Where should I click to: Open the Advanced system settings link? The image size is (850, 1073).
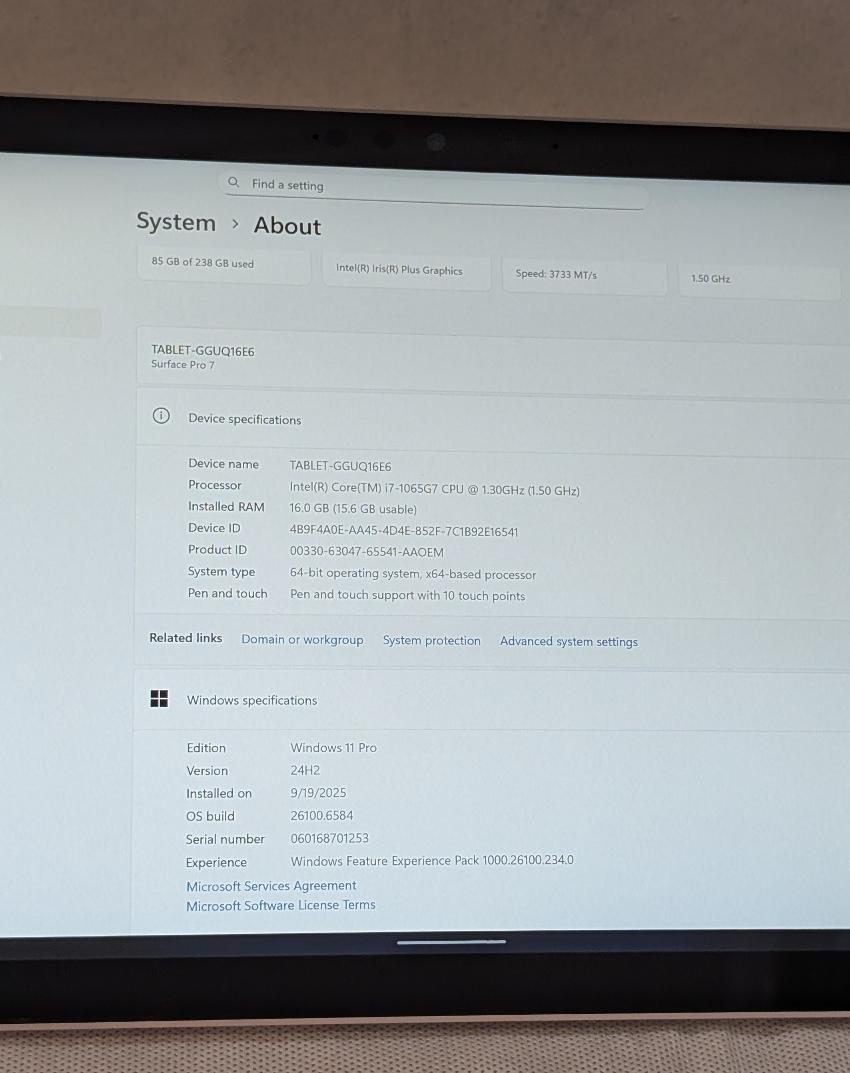point(568,641)
